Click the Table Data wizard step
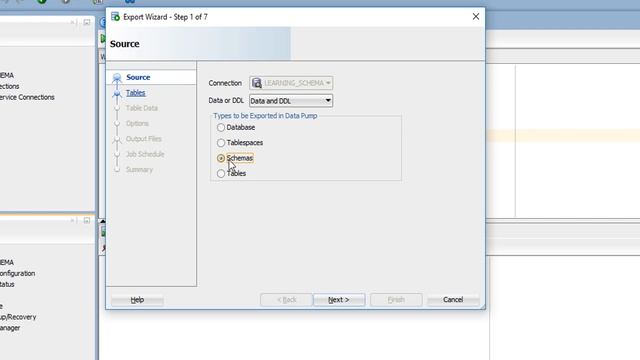The height and width of the screenshot is (360, 640). [142, 108]
